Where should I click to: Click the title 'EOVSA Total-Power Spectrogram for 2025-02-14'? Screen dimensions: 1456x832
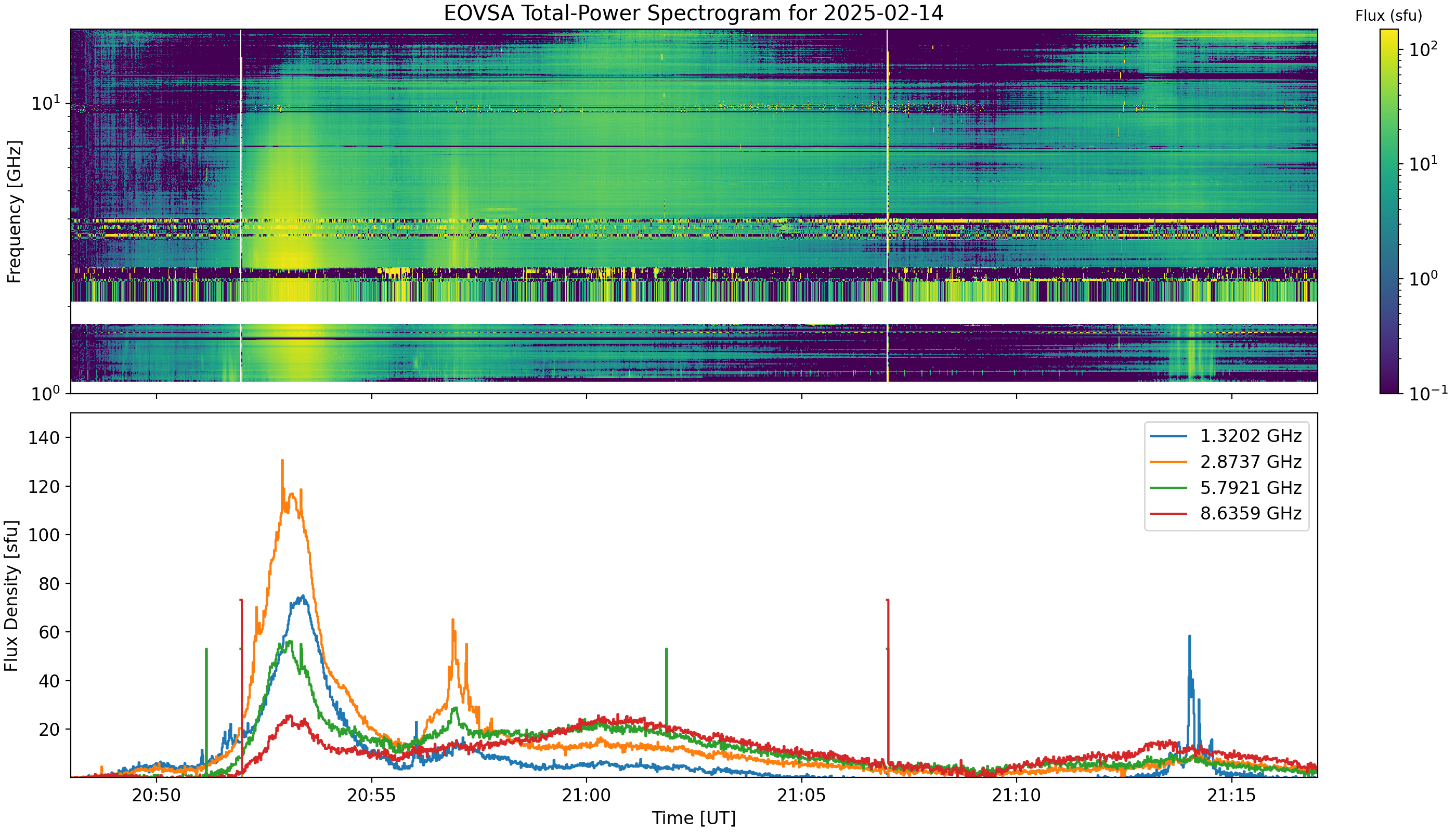[693, 13]
